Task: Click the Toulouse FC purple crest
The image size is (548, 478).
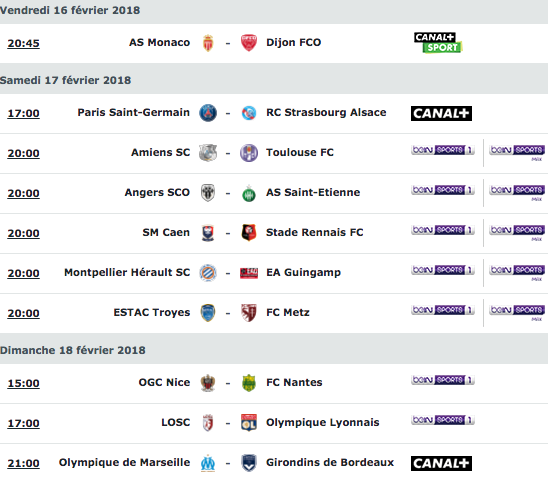Action: (x=249, y=153)
